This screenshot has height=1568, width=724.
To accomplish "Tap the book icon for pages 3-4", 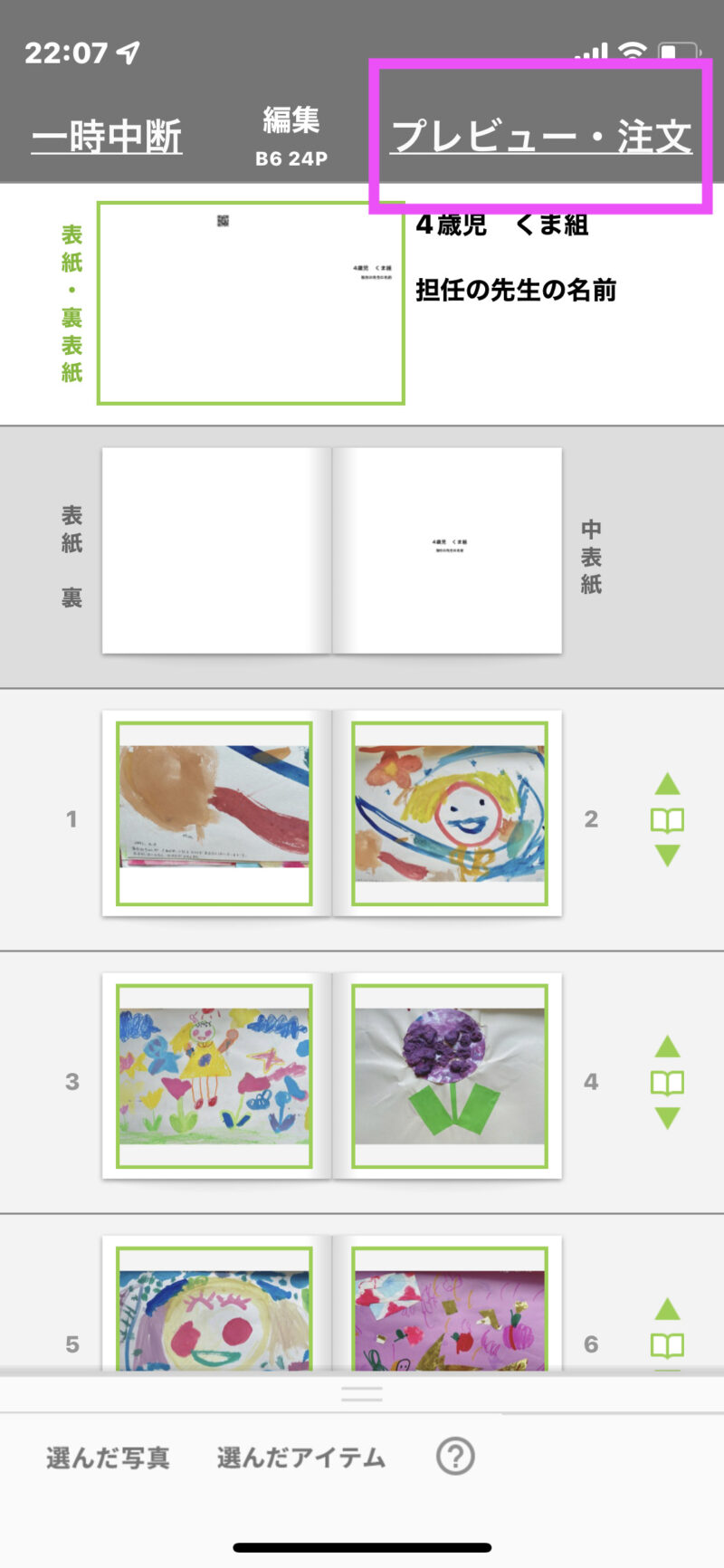I will tap(667, 1084).
